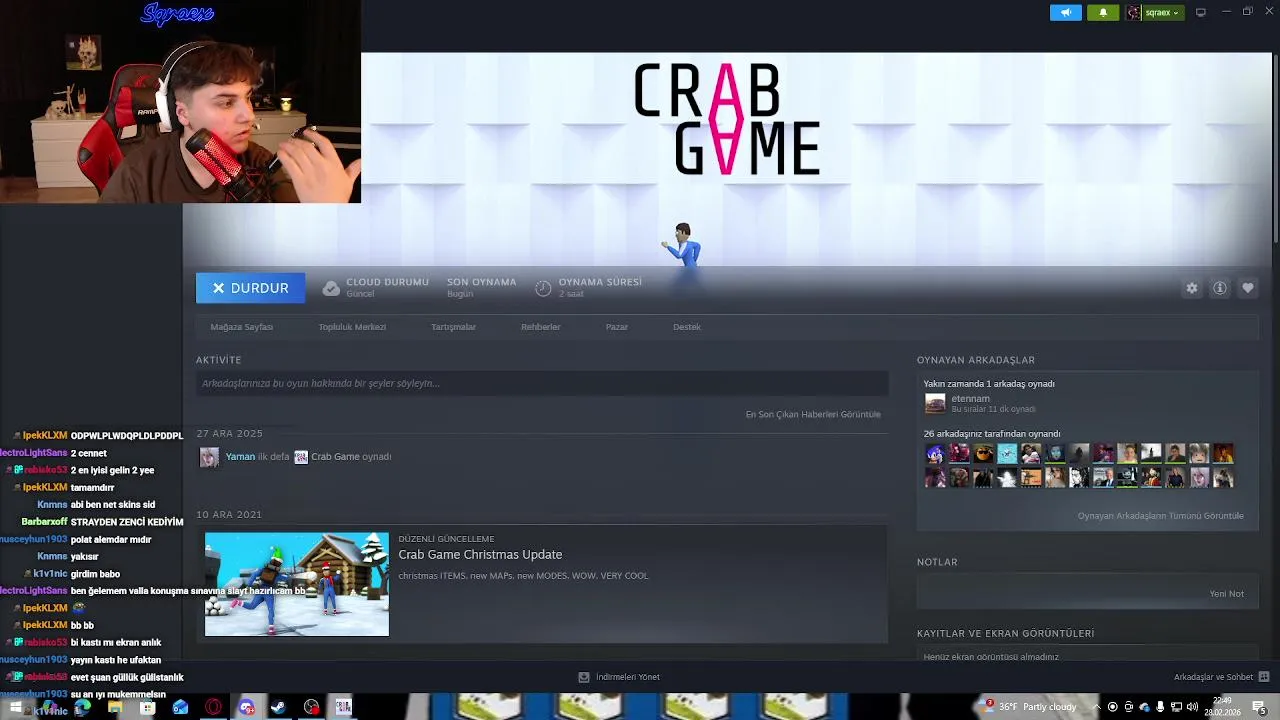Image resolution: width=1280 pixels, height=720 pixels.
Task: Open the clock and date 22:49
Action: pyautogui.click(x=1223, y=707)
